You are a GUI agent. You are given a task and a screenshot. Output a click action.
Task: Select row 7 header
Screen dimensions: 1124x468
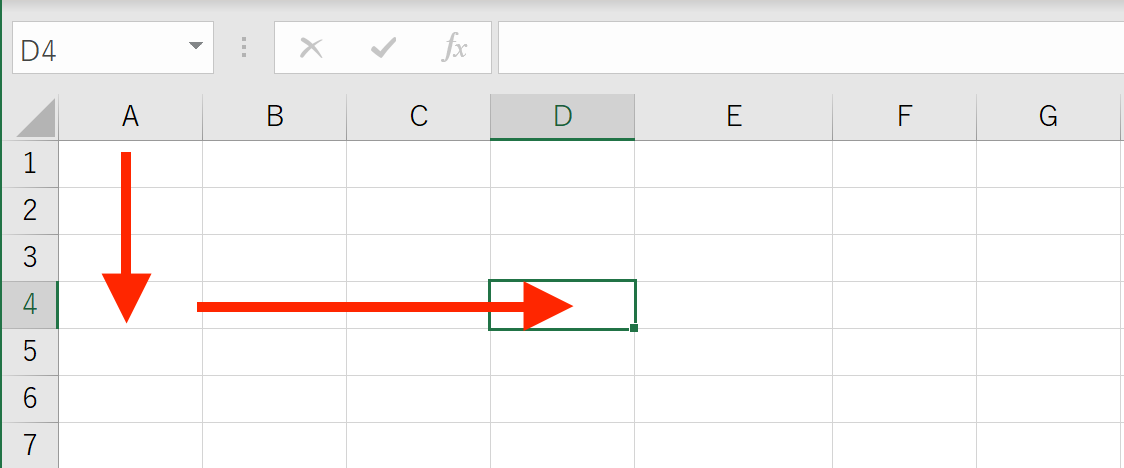pos(29,445)
